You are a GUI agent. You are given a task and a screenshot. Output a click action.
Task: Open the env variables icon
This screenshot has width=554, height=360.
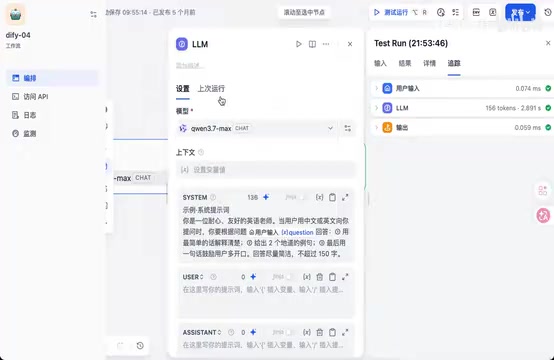click(476, 12)
